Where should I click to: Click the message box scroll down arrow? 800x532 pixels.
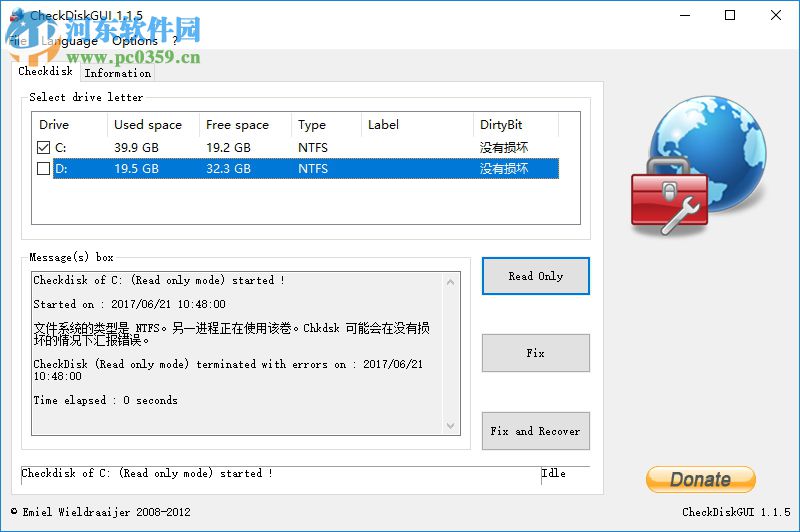pyautogui.click(x=451, y=425)
